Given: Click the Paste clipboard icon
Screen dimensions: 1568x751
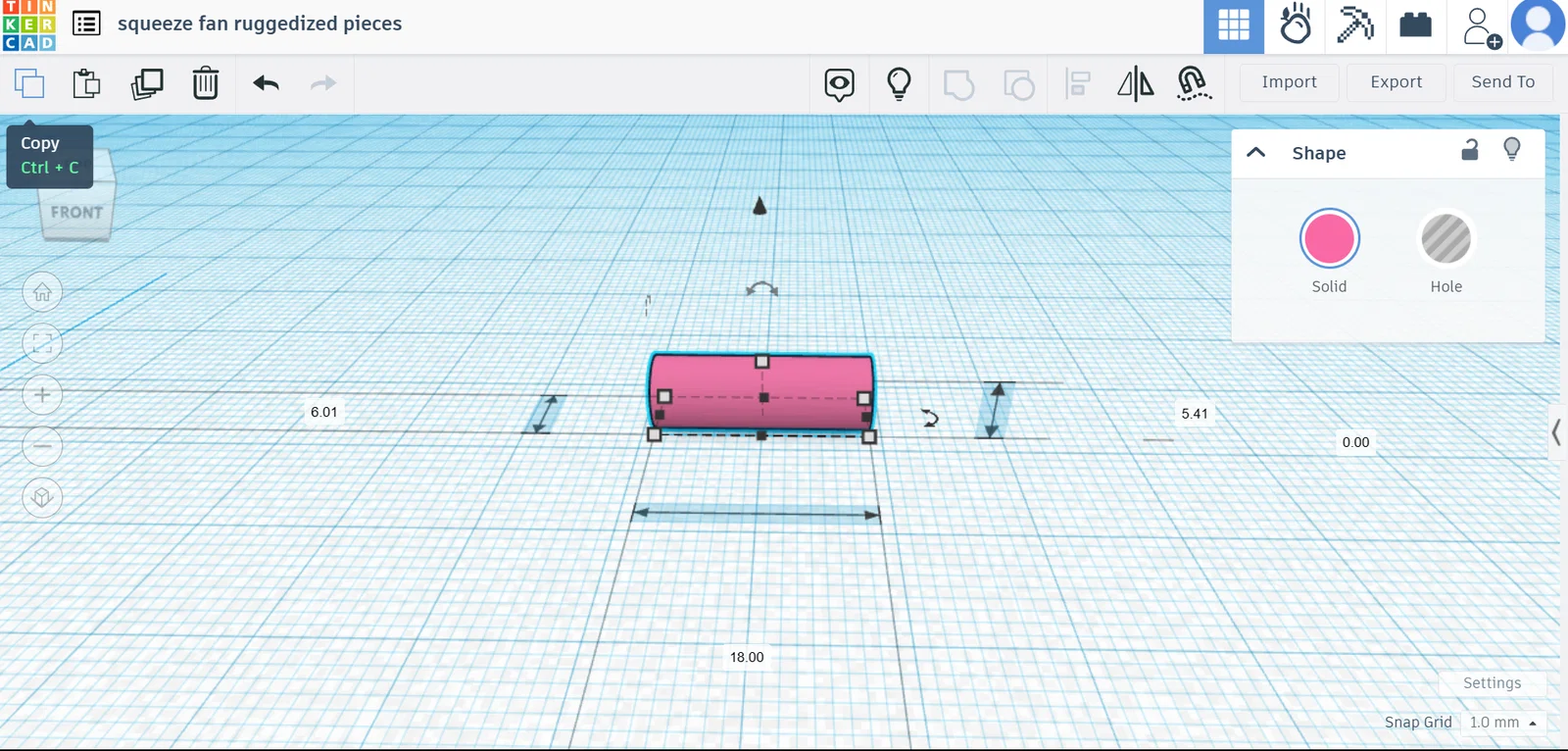Looking at the screenshot, I should pos(87,83).
